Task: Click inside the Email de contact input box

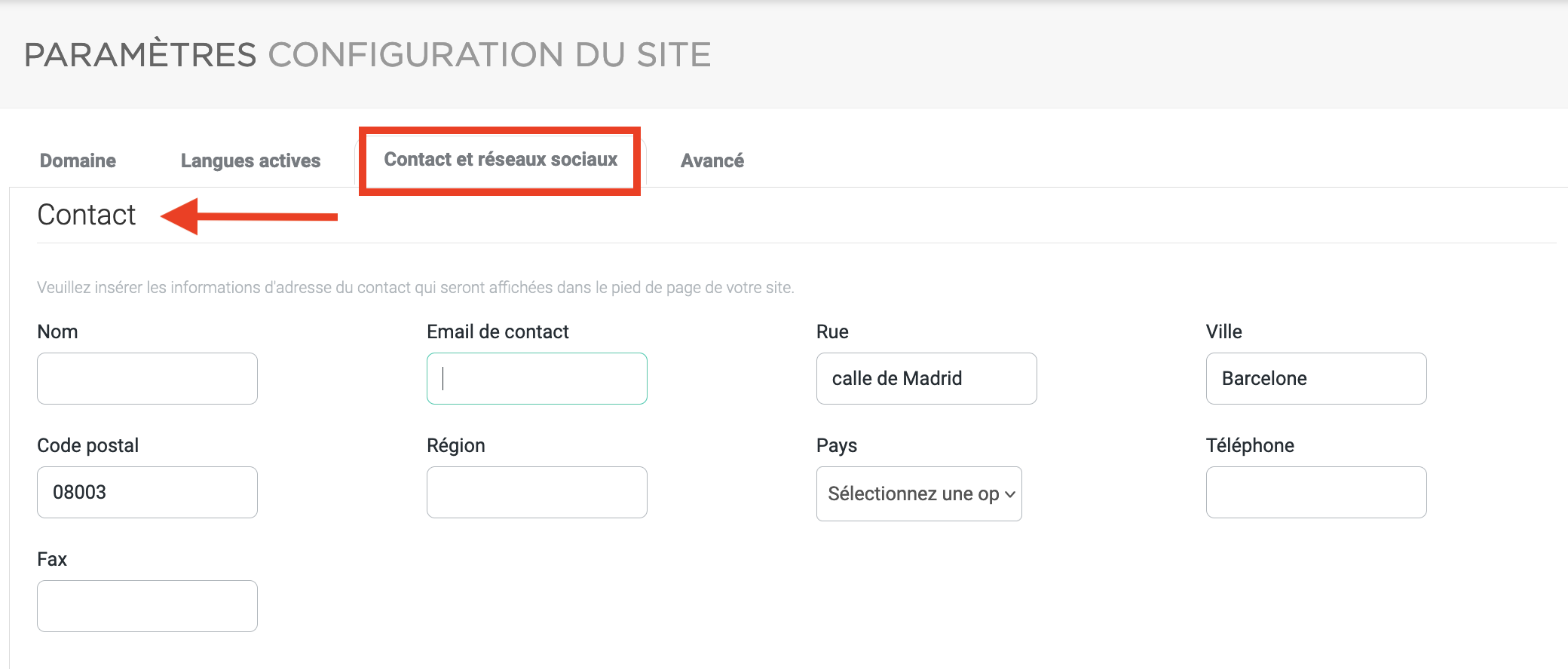Action: pyautogui.click(x=537, y=378)
